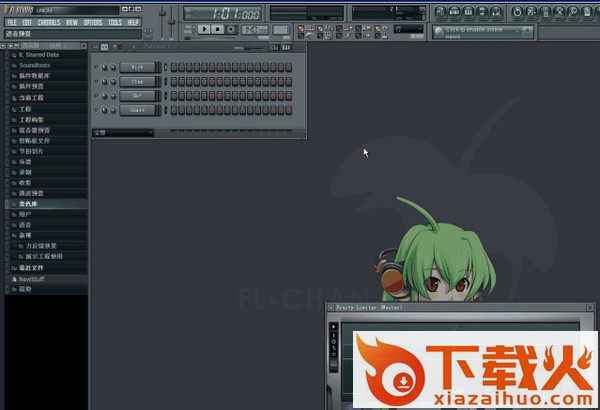The width and height of the screenshot is (600, 410).
Task: Open the 力反馈效果 subfolder in browser
Action: [41, 246]
